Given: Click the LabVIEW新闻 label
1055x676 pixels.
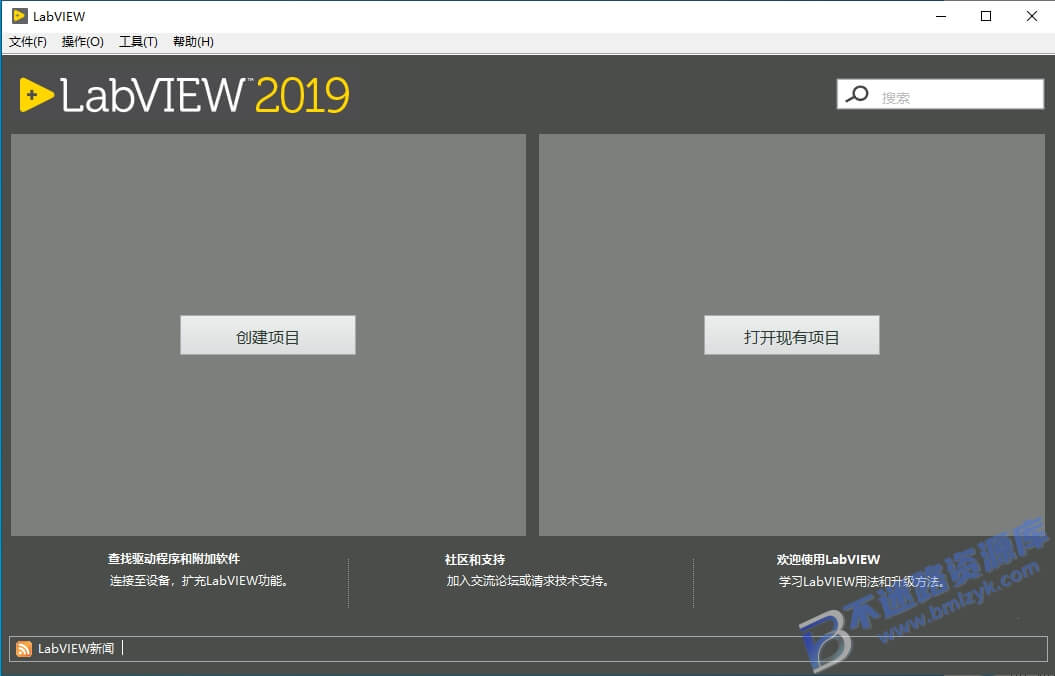Looking at the screenshot, I should click(x=76, y=648).
